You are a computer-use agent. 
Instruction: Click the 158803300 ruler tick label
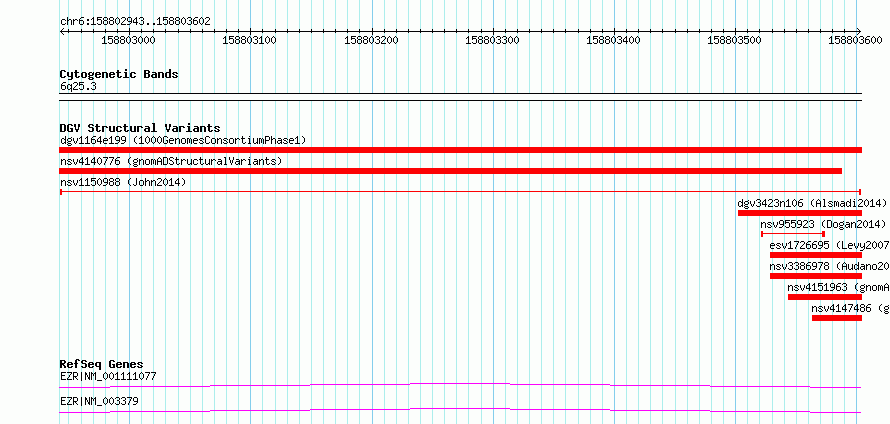(492, 40)
